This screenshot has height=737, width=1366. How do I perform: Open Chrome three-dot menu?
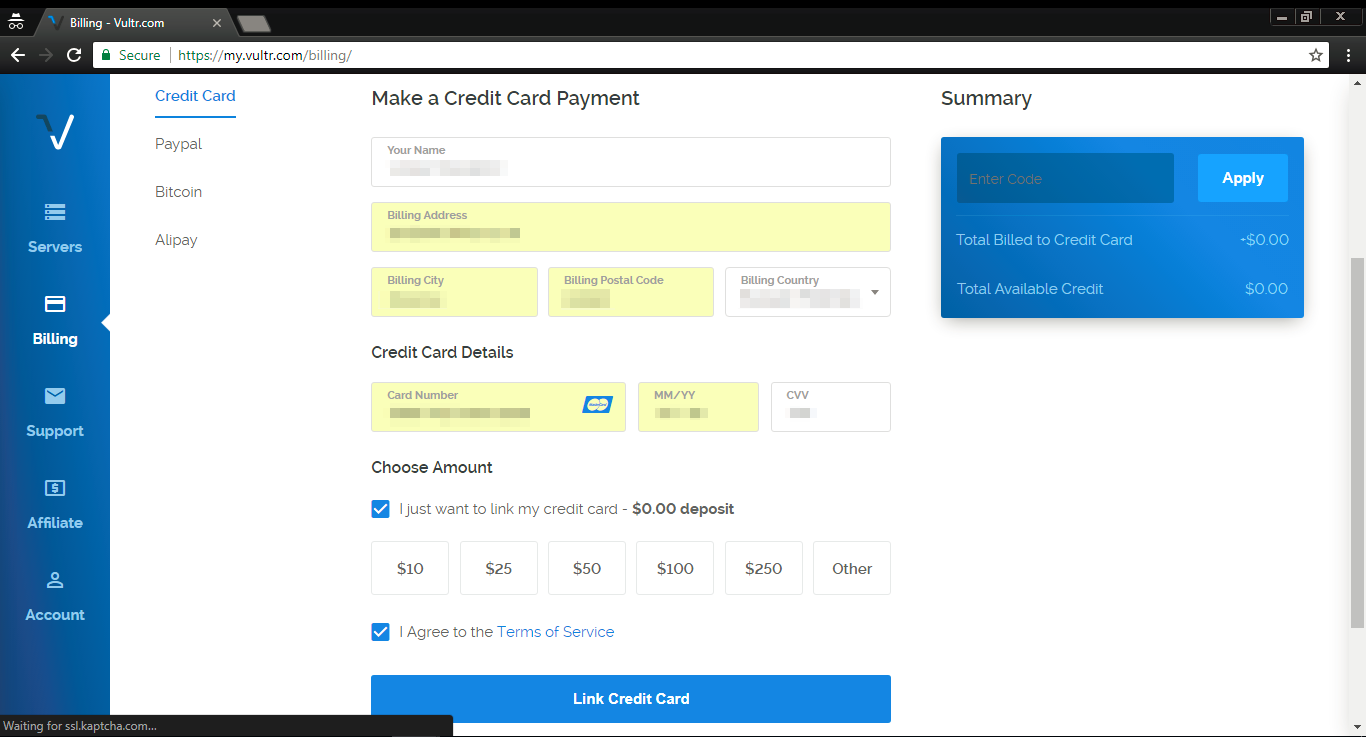[1348, 56]
